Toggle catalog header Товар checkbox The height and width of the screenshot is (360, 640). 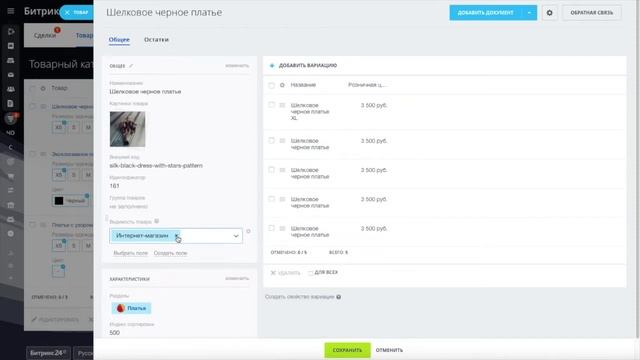[x=33, y=88]
